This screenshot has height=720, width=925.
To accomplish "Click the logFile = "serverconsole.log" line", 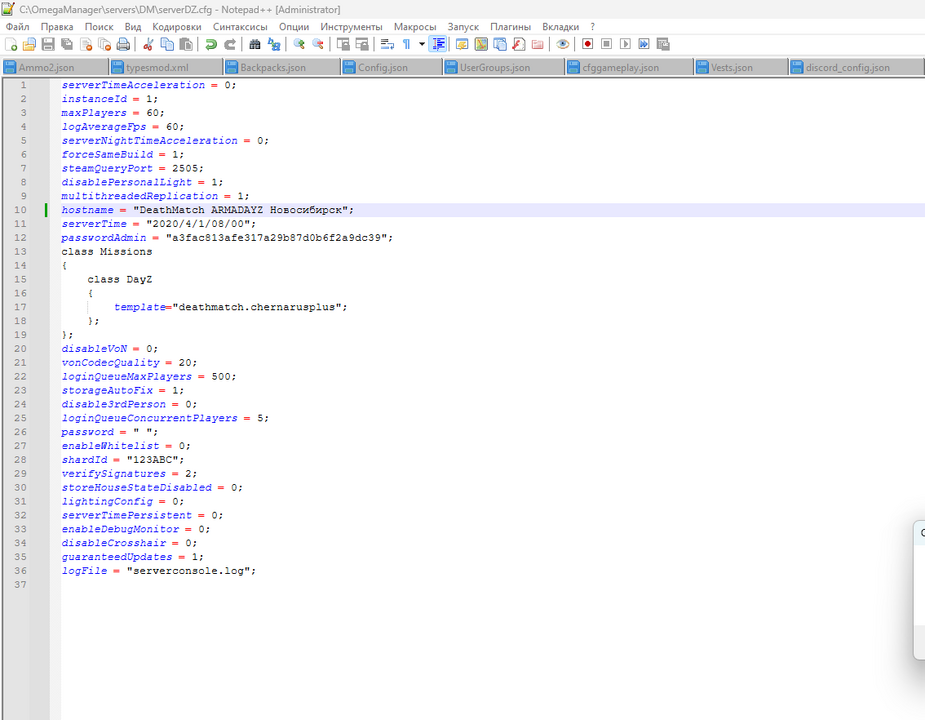I will tap(159, 571).
